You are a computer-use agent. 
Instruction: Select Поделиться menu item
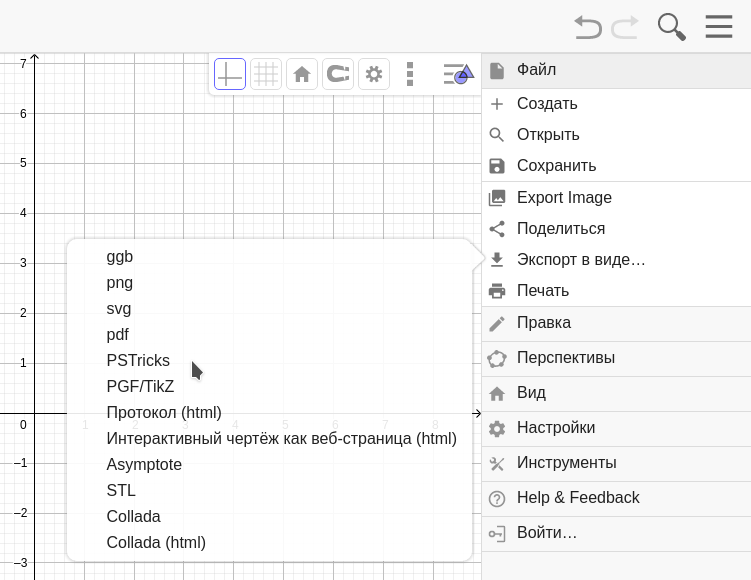pos(616,228)
